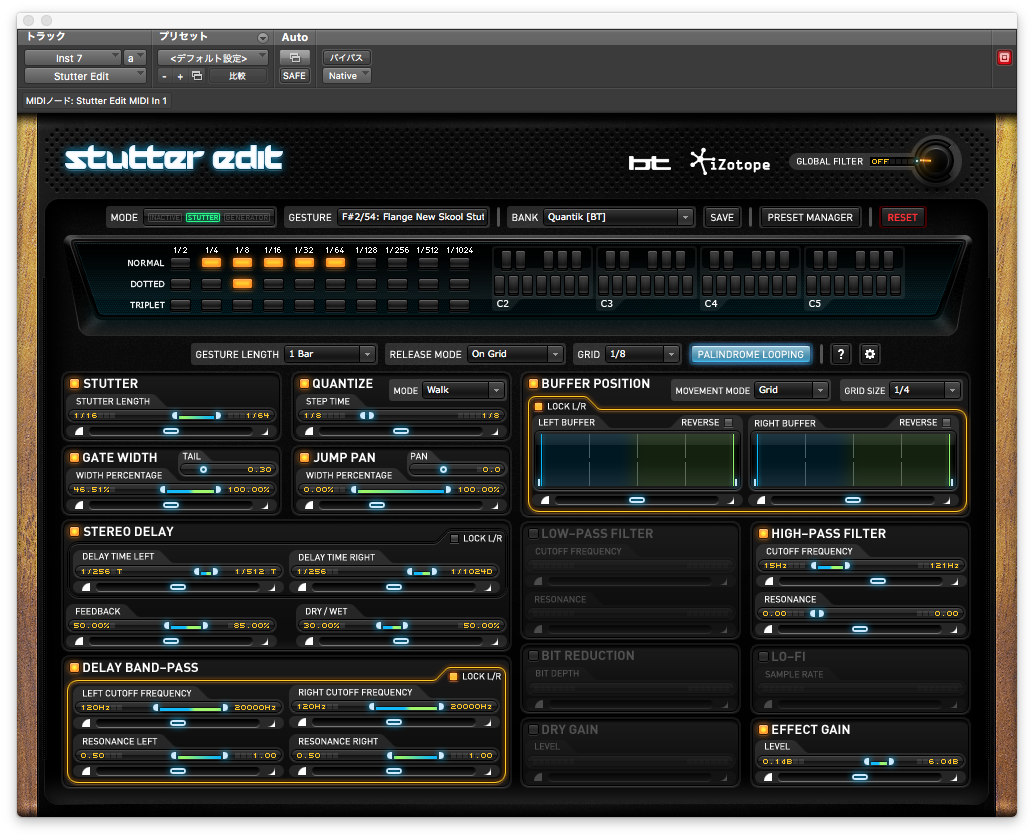Click the left curve icon below Step Time

pyautogui.click(x=309, y=431)
